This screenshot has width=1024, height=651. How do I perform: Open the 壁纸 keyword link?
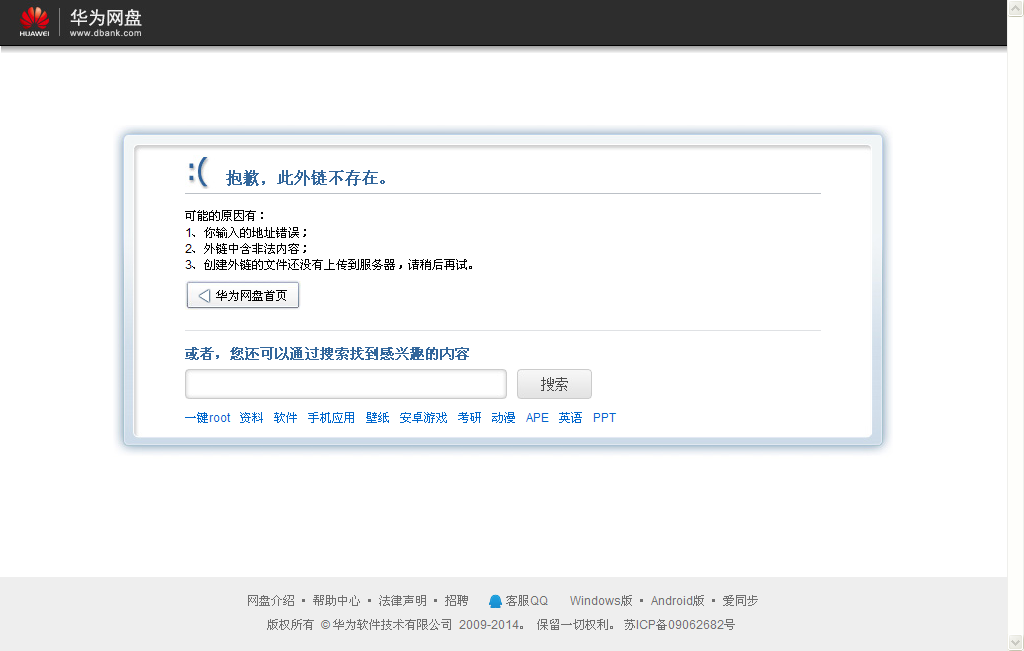coord(377,418)
